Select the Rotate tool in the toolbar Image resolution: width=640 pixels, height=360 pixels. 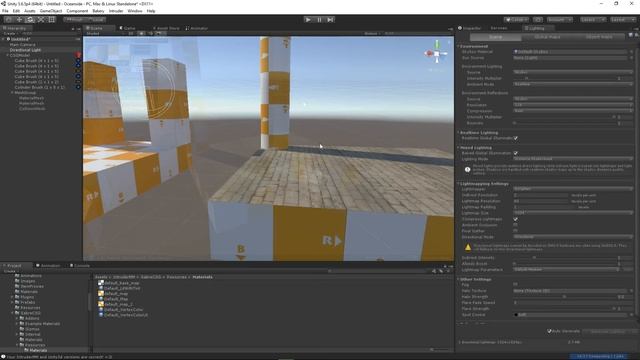(30, 19)
